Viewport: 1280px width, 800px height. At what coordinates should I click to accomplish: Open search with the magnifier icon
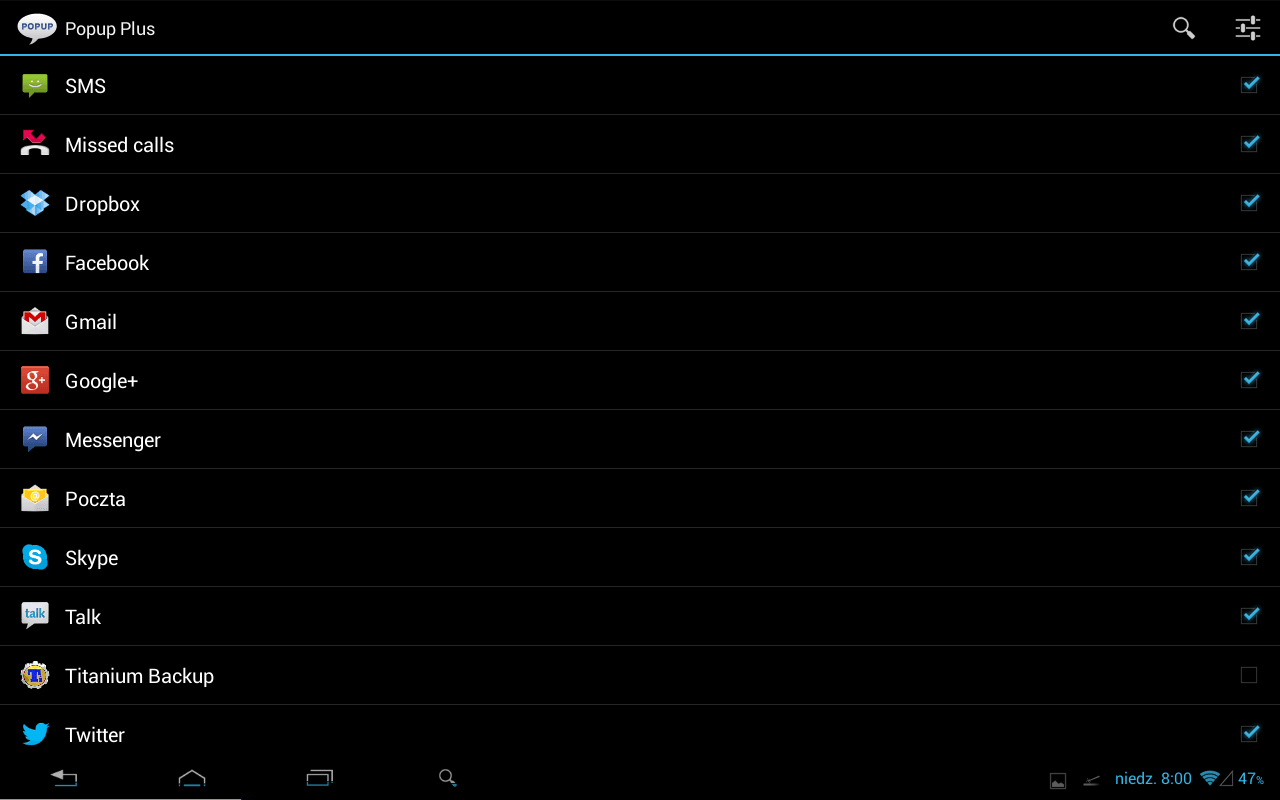[x=1184, y=28]
